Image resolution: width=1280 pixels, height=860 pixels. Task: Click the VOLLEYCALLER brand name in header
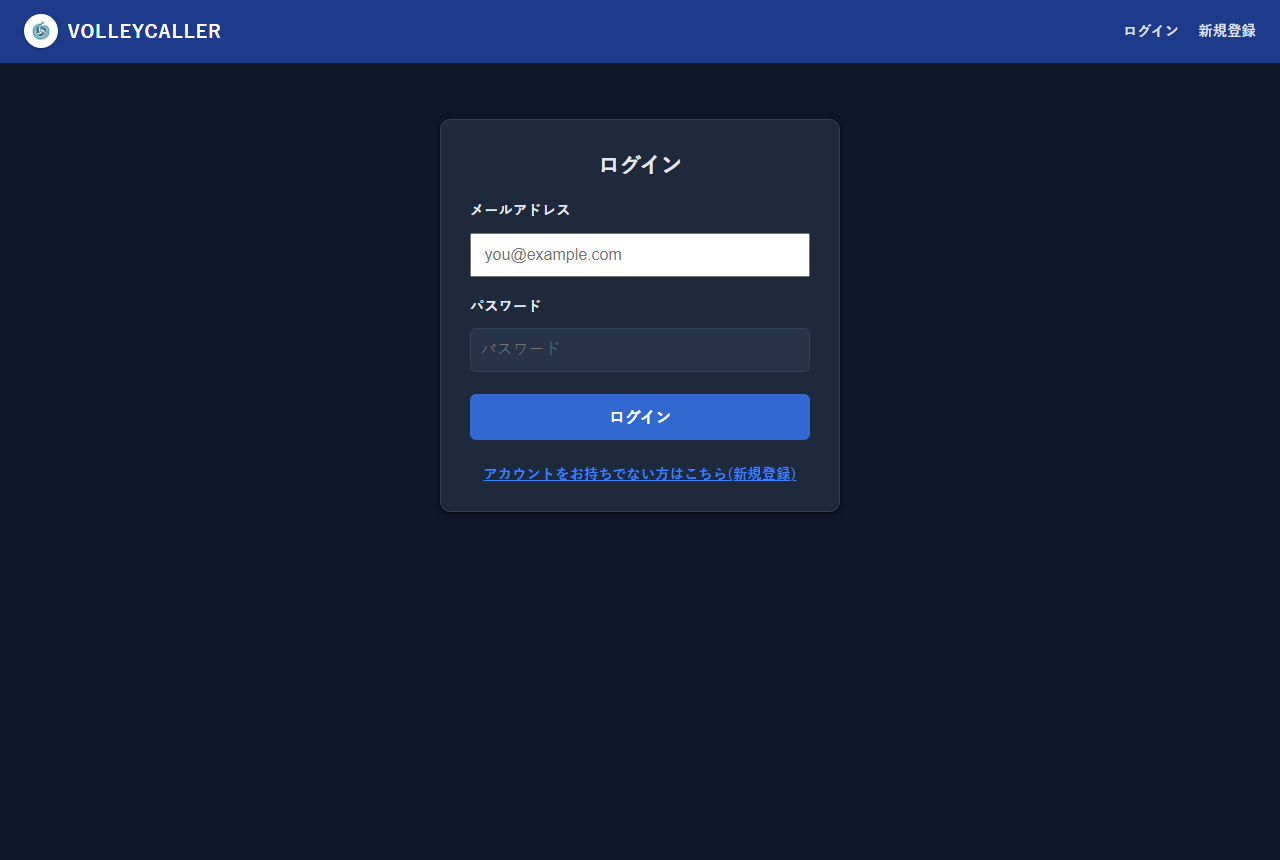[144, 31]
